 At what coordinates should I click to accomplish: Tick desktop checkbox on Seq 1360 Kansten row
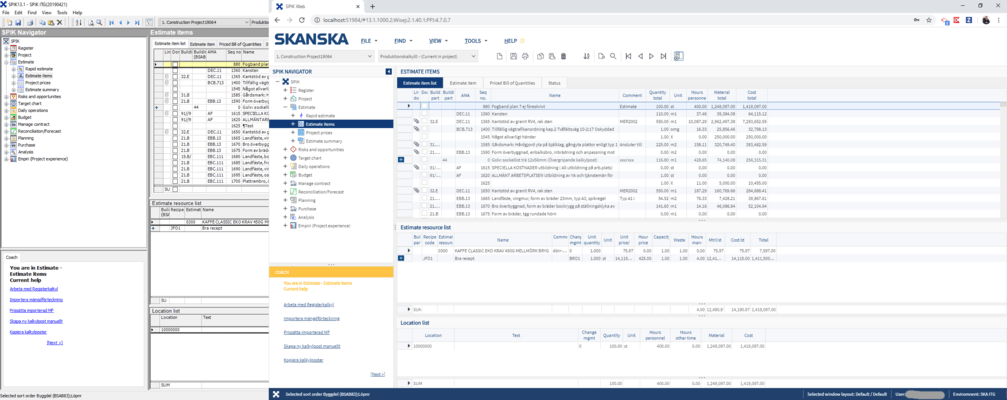(174, 70)
